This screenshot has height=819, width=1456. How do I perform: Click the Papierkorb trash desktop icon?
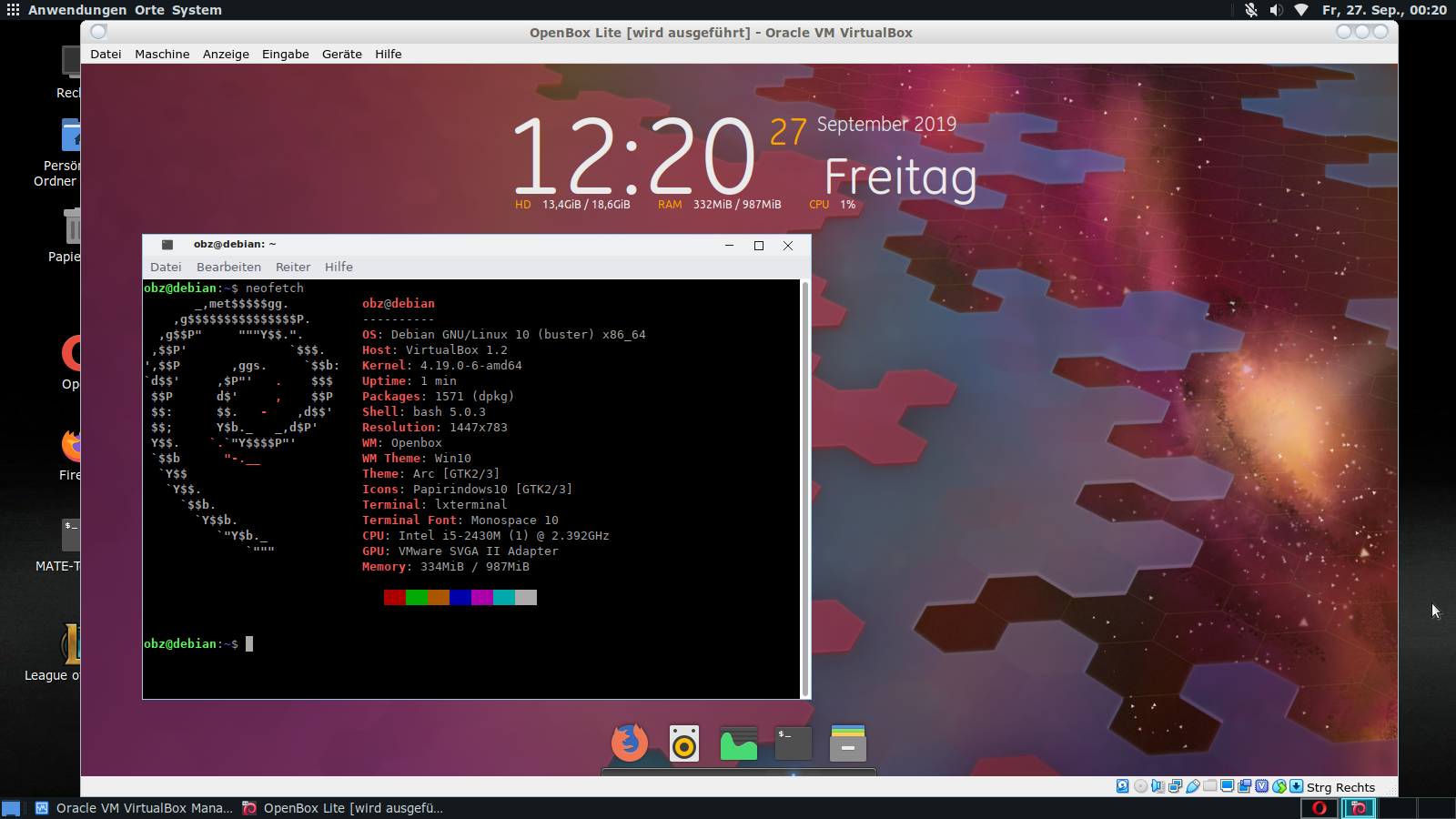(66, 237)
